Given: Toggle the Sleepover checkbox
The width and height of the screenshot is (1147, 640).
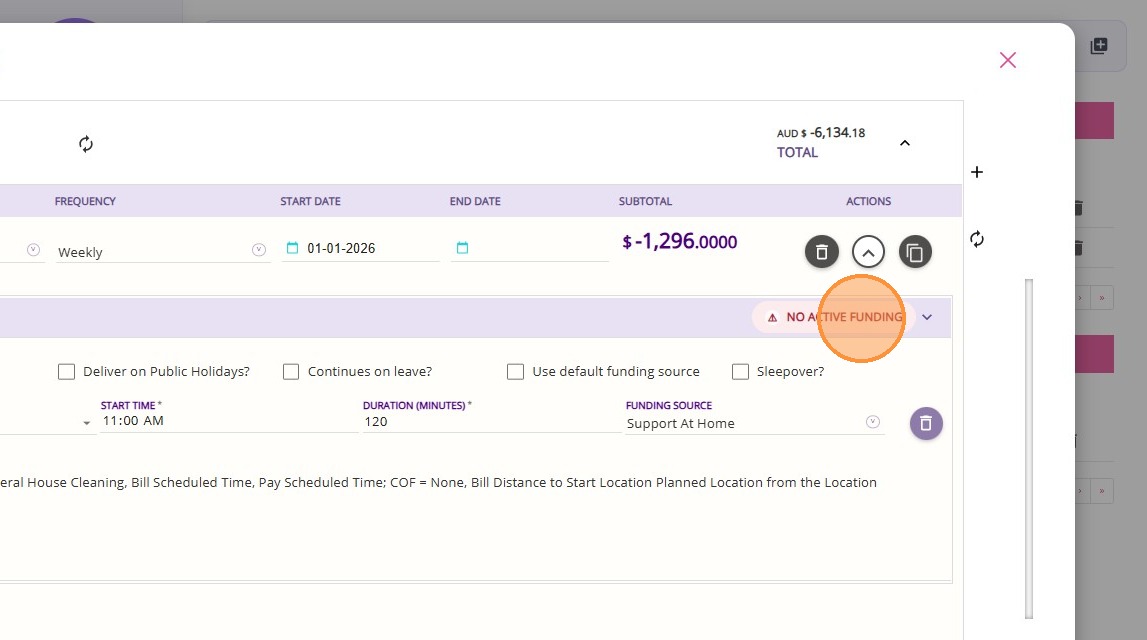Looking at the screenshot, I should pos(740,372).
